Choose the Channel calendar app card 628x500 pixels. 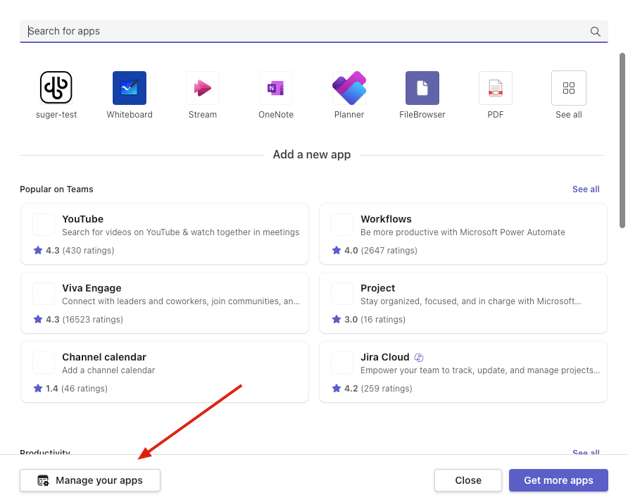165,372
